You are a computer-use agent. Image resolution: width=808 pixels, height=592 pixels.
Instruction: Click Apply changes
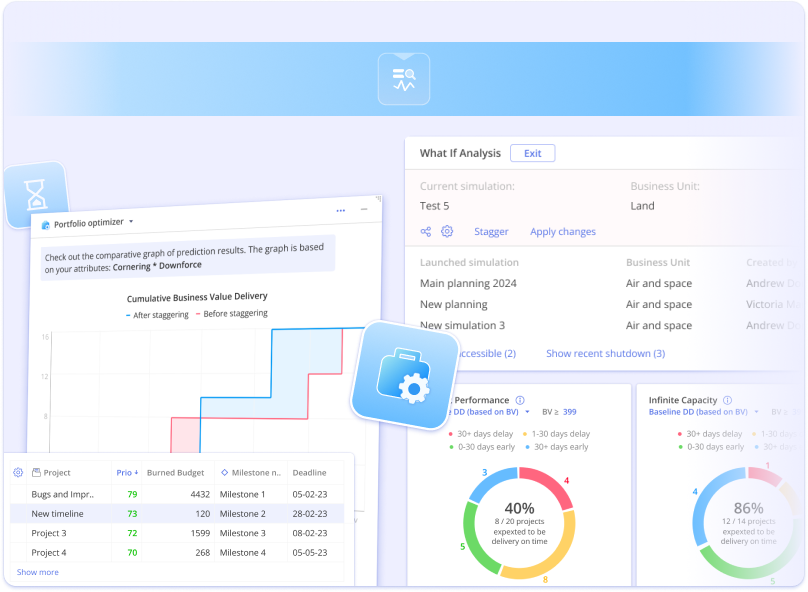[x=563, y=232]
